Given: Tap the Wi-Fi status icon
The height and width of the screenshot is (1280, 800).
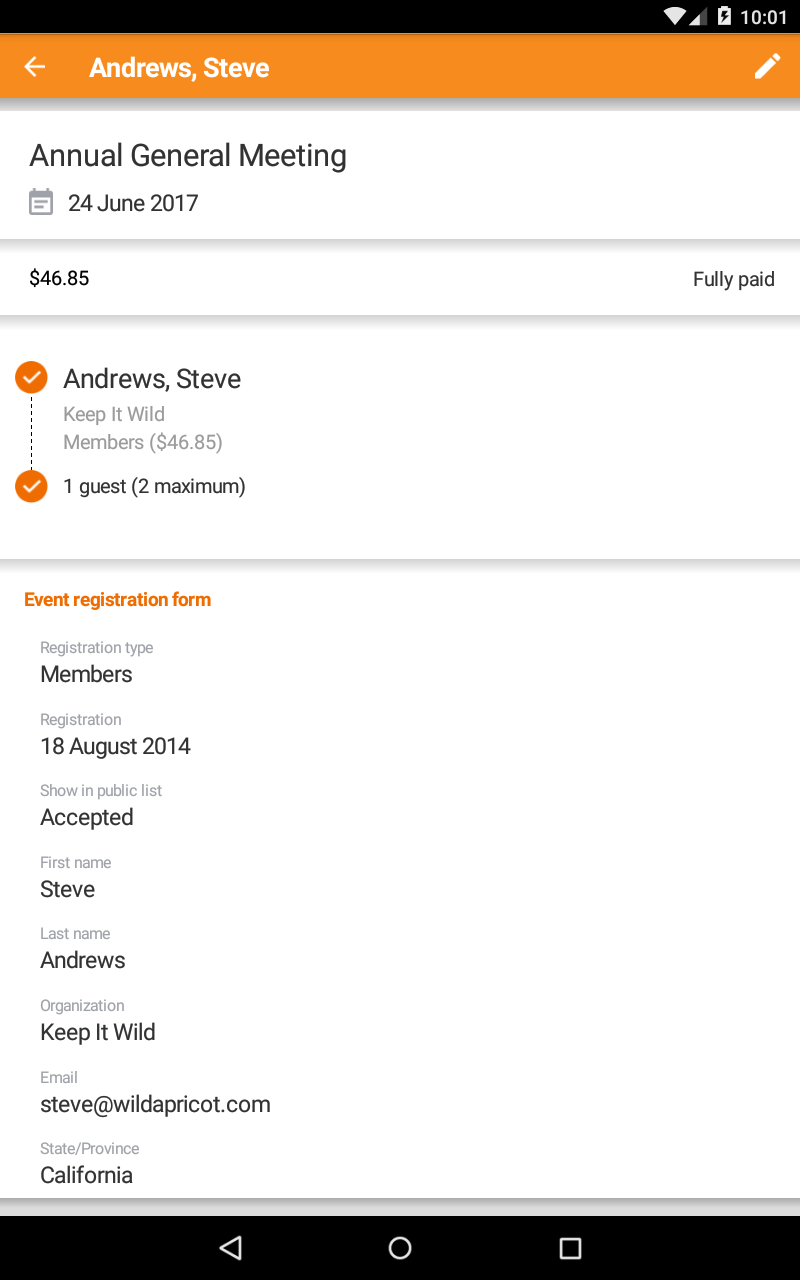Looking at the screenshot, I should pos(674,17).
